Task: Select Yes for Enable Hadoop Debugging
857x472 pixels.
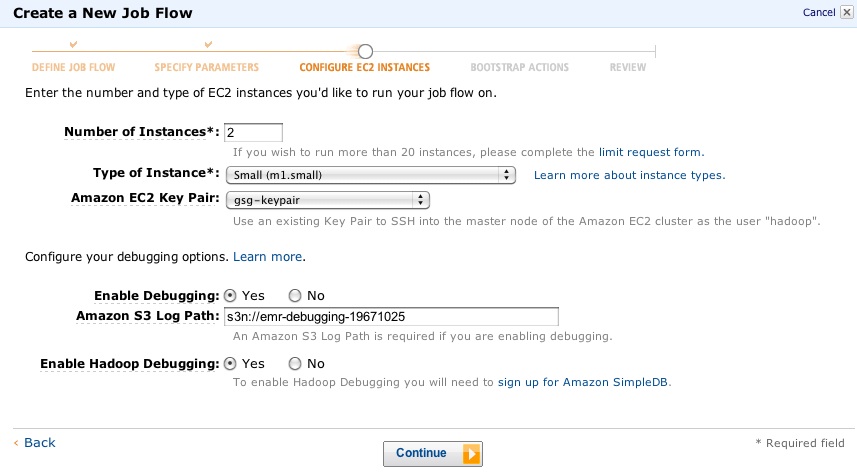Action: click(x=230, y=364)
